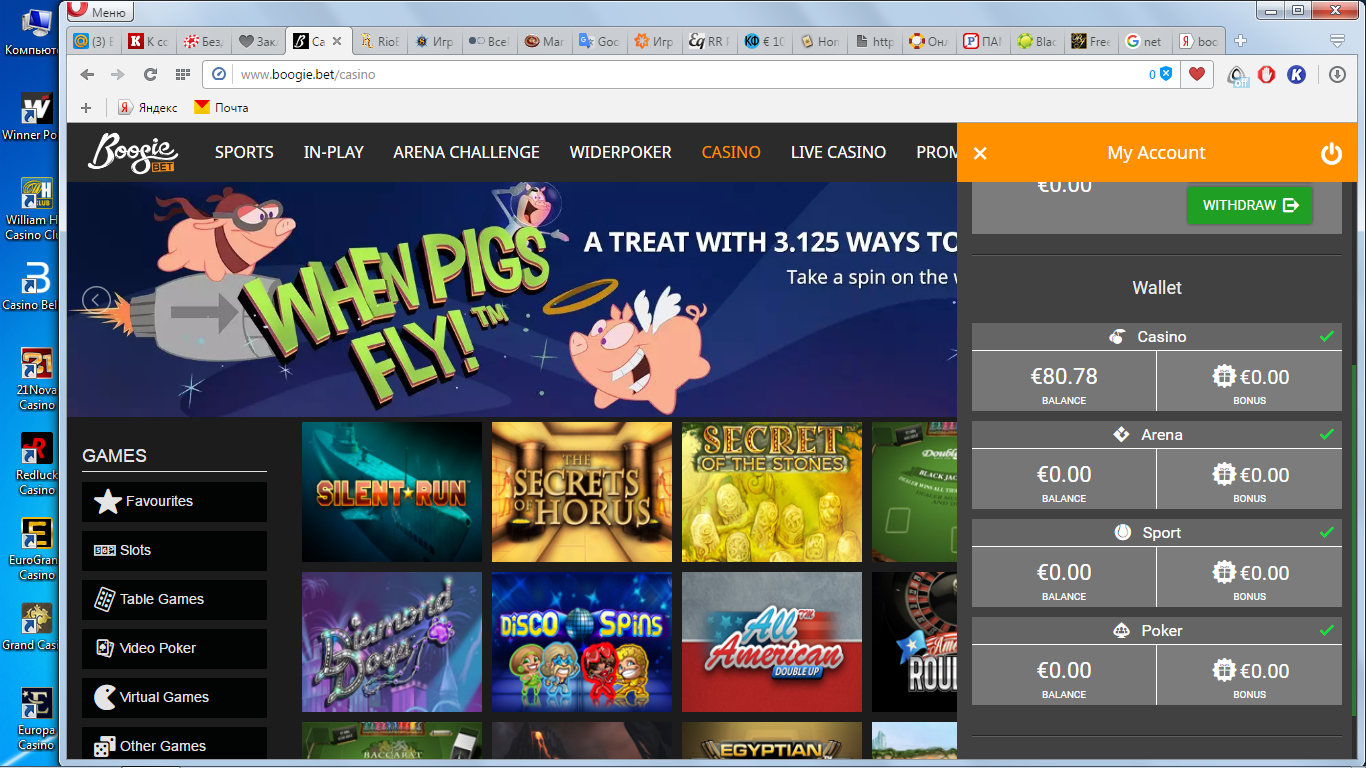Open the Почта bookmark
Image resolution: width=1366 pixels, height=768 pixels.
pyautogui.click(x=221, y=107)
